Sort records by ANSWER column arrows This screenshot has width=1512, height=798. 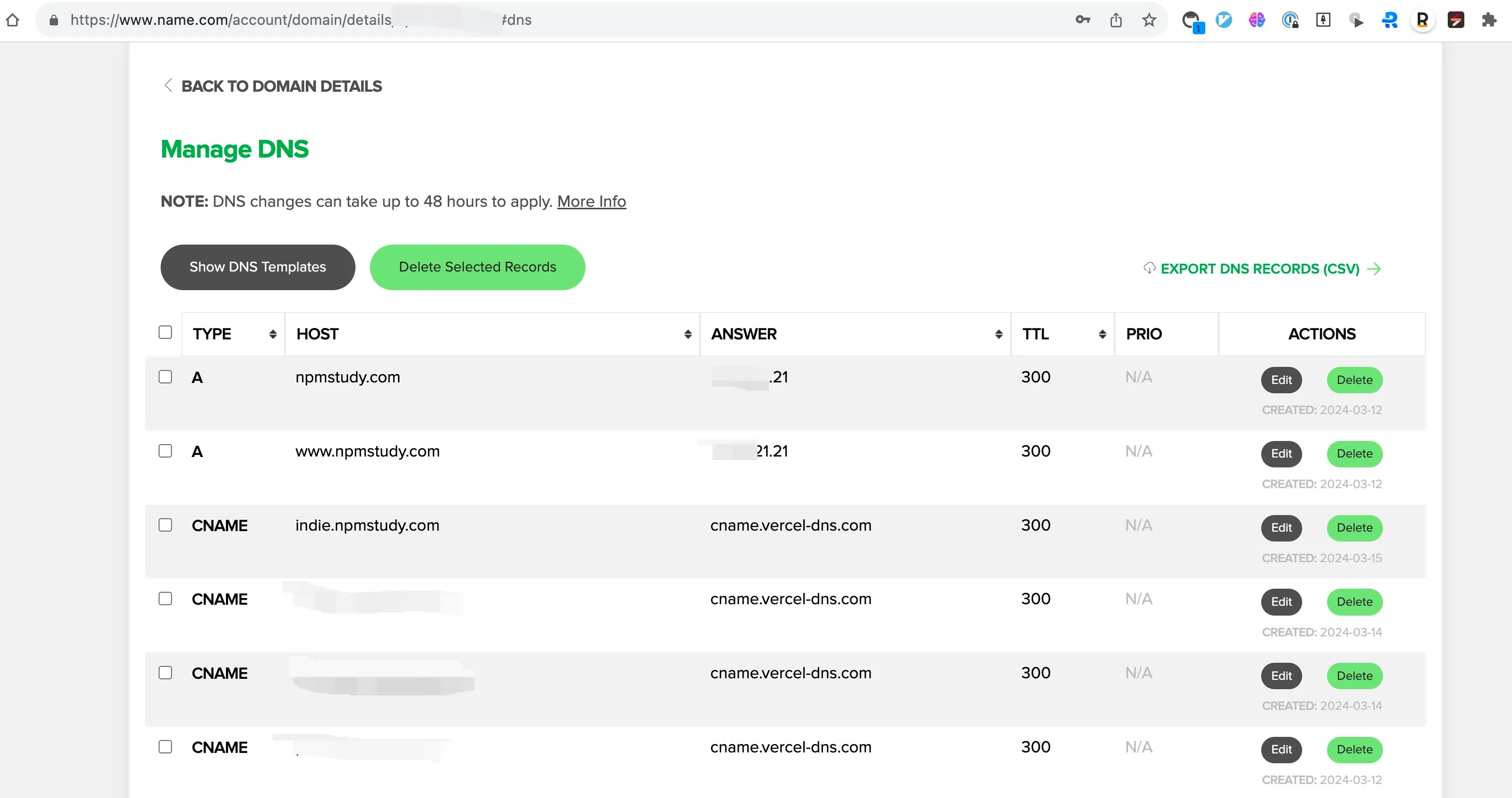tap(999, 334)
